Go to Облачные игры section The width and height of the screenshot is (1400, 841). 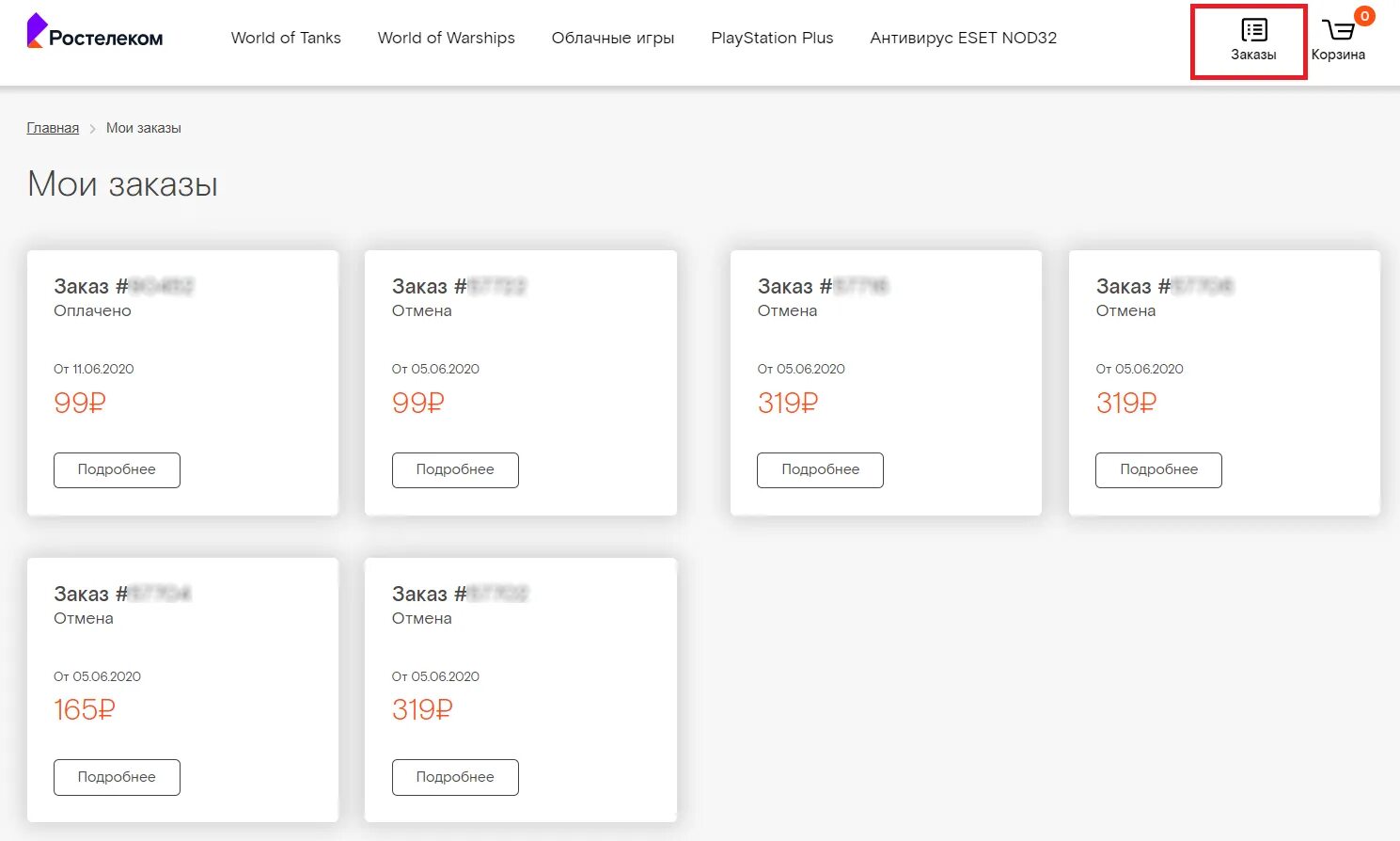click(x=613, y=38)
